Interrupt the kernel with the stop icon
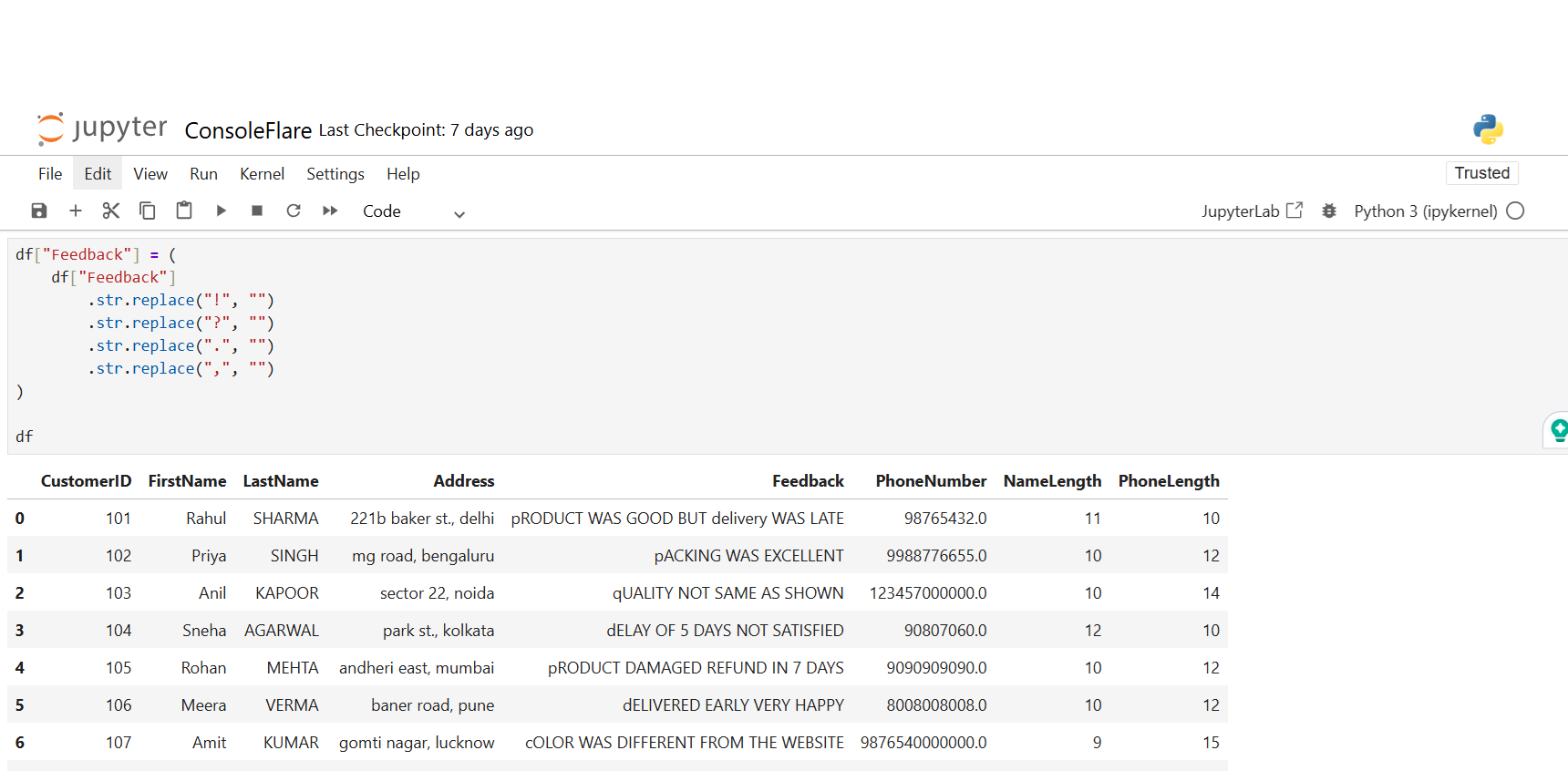The height and width of the screenshot is (771, 1568). (257, 211)
